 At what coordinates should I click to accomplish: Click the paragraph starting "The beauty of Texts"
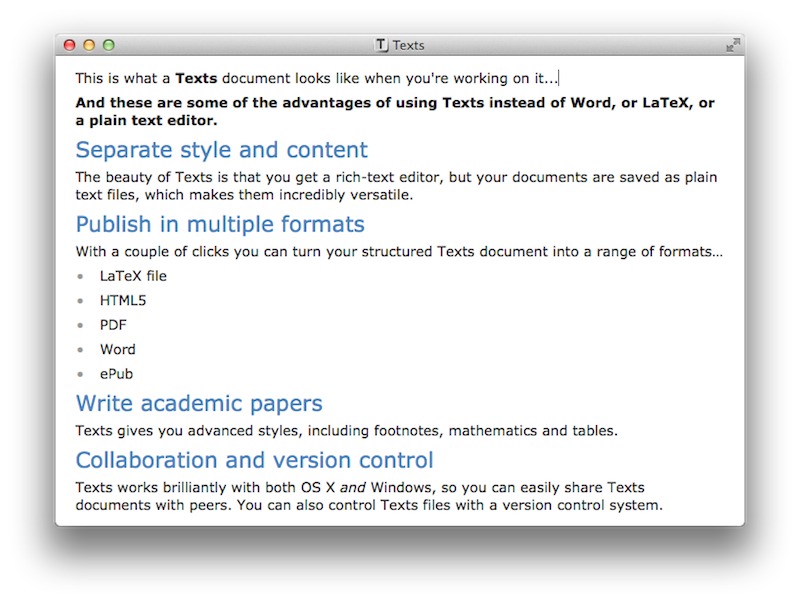coord(395,186)
